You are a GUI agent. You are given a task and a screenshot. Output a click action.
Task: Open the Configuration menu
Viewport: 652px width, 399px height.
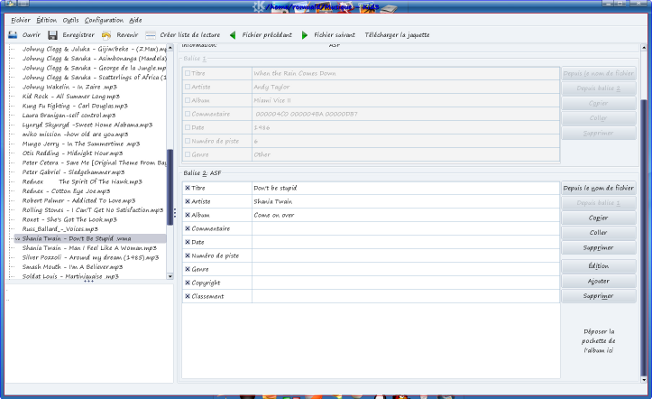pyautogui.click(x=104, y=20)
